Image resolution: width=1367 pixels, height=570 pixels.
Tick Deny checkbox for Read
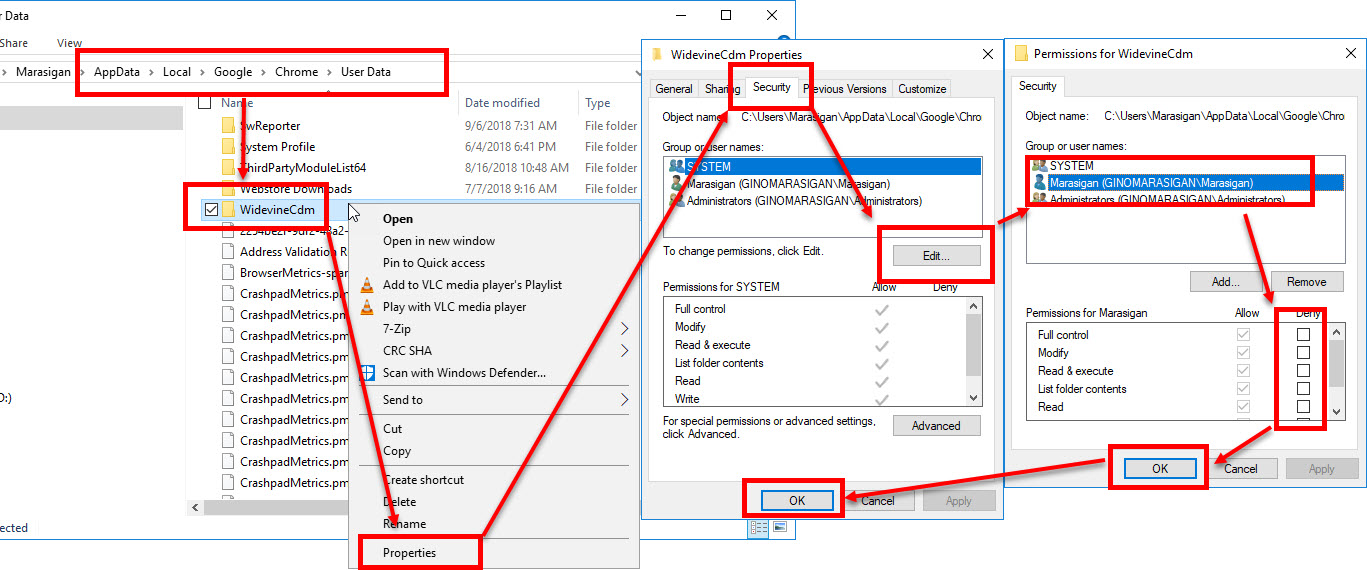1303,407
